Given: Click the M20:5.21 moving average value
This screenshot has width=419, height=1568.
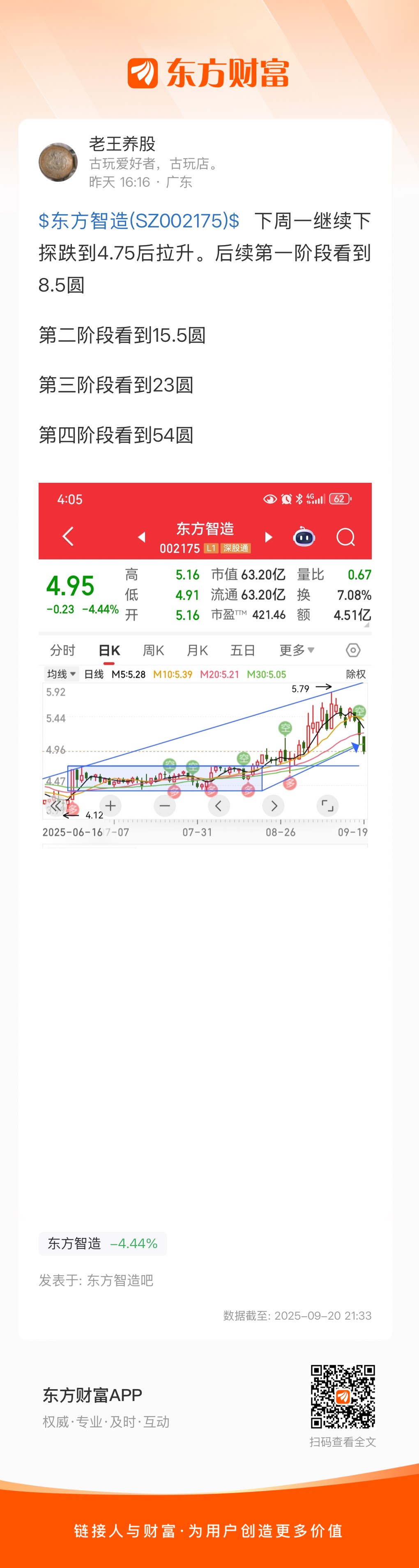Looking at the screenshot, I should point(219,674).
